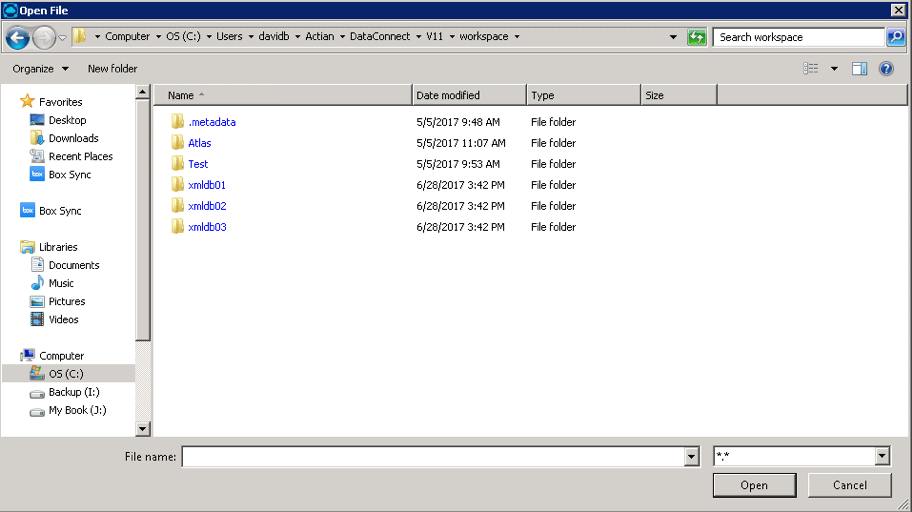Select Recent Places in Favorites

pos(80,157)
